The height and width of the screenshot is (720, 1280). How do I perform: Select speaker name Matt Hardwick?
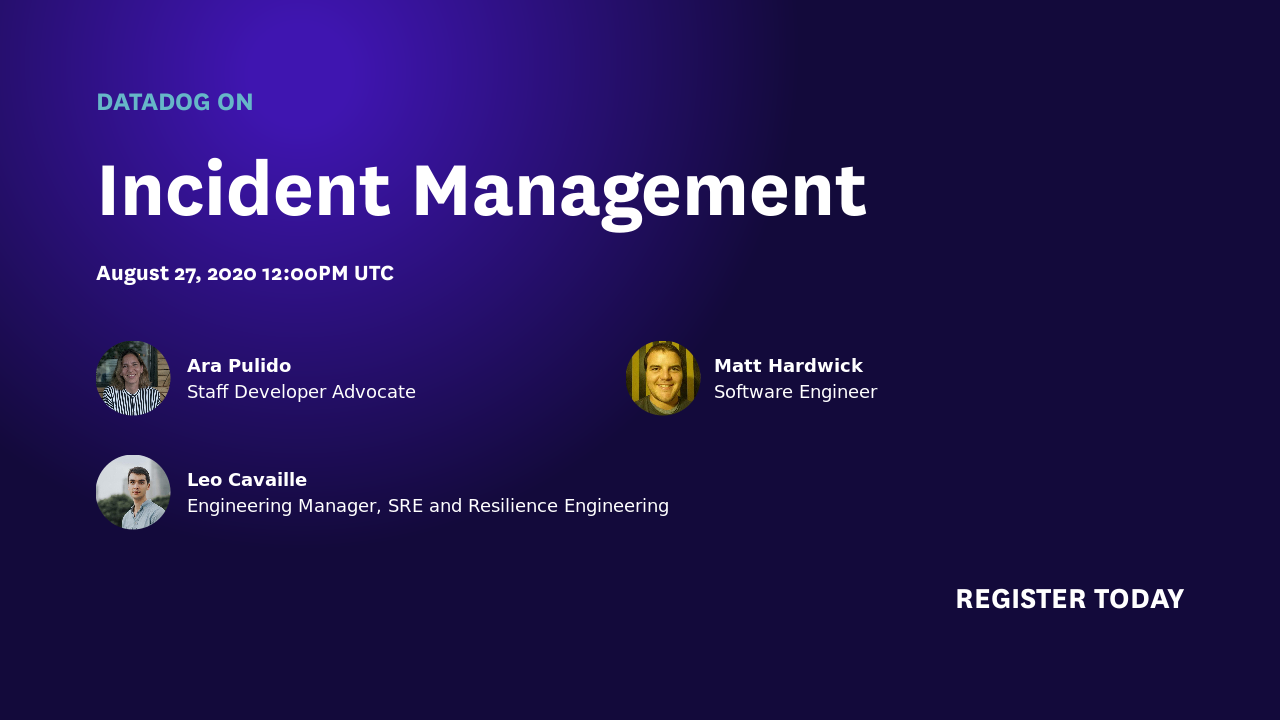[788, 365]
